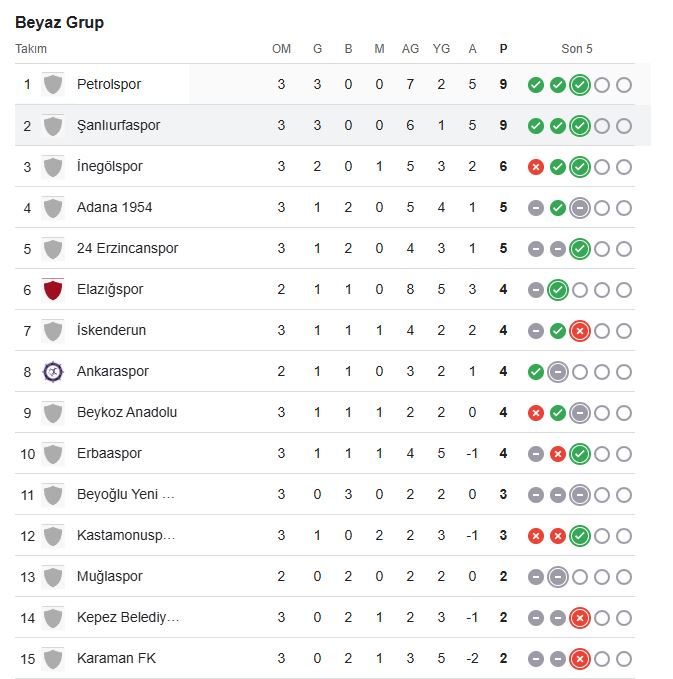Click the Beyaz Grup heading
Image resolution: width=673 pixels, height=679 pixels.
(x=59, y=23)
